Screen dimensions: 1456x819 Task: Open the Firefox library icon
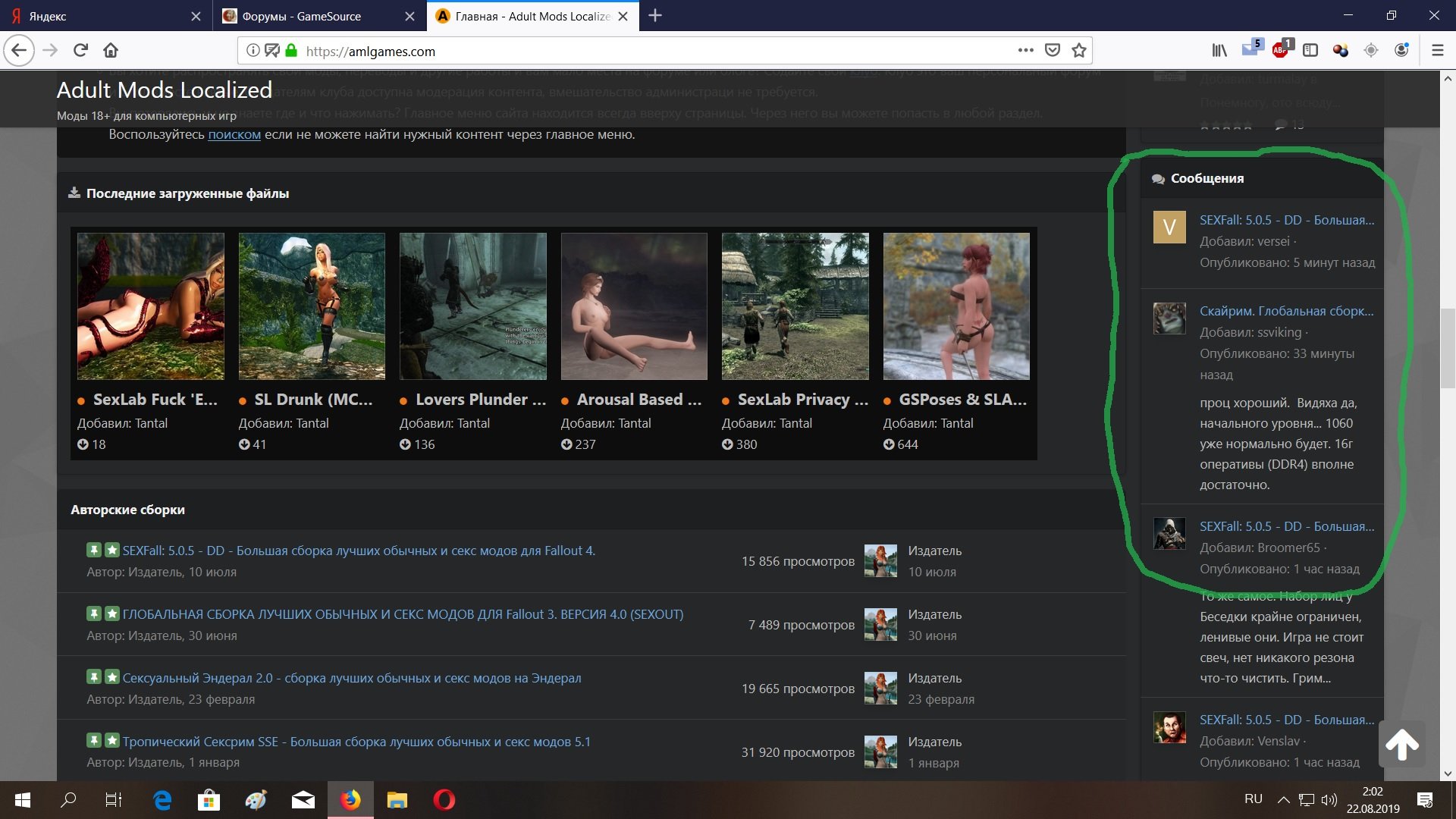point(1219,51)
